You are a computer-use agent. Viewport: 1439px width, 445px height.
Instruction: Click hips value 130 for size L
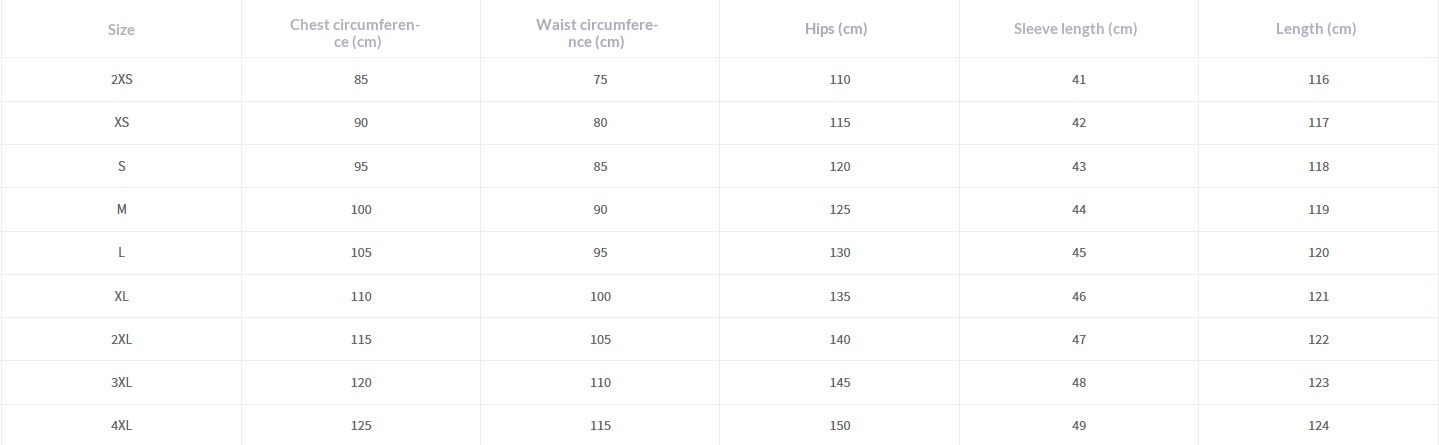point(840,253)
